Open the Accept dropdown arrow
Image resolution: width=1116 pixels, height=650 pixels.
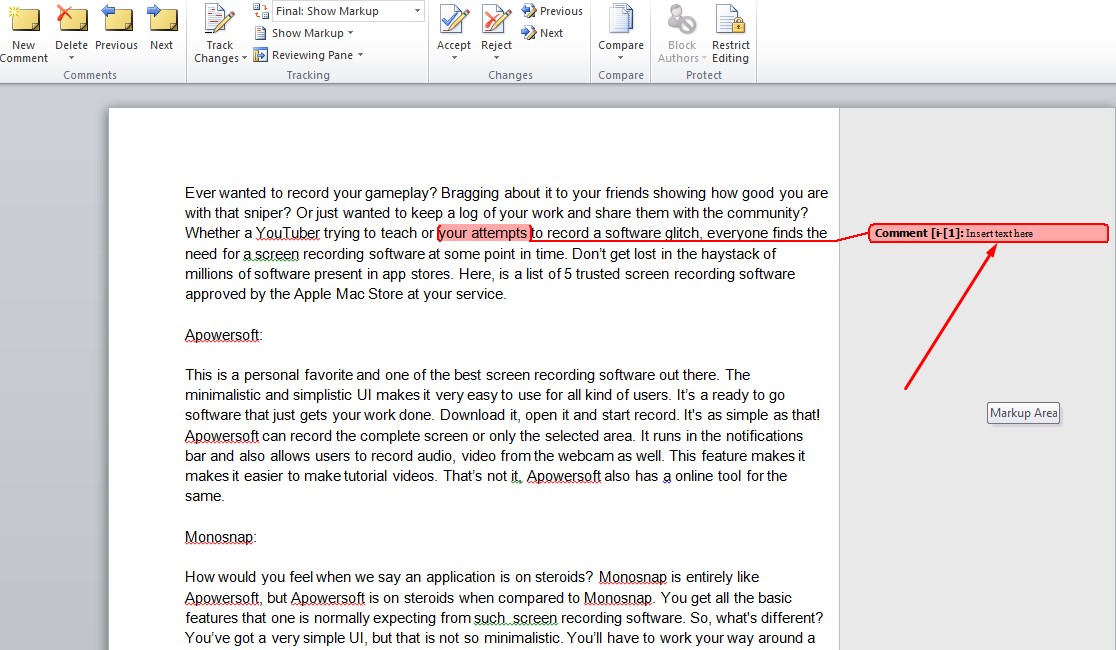coord(453,58)
